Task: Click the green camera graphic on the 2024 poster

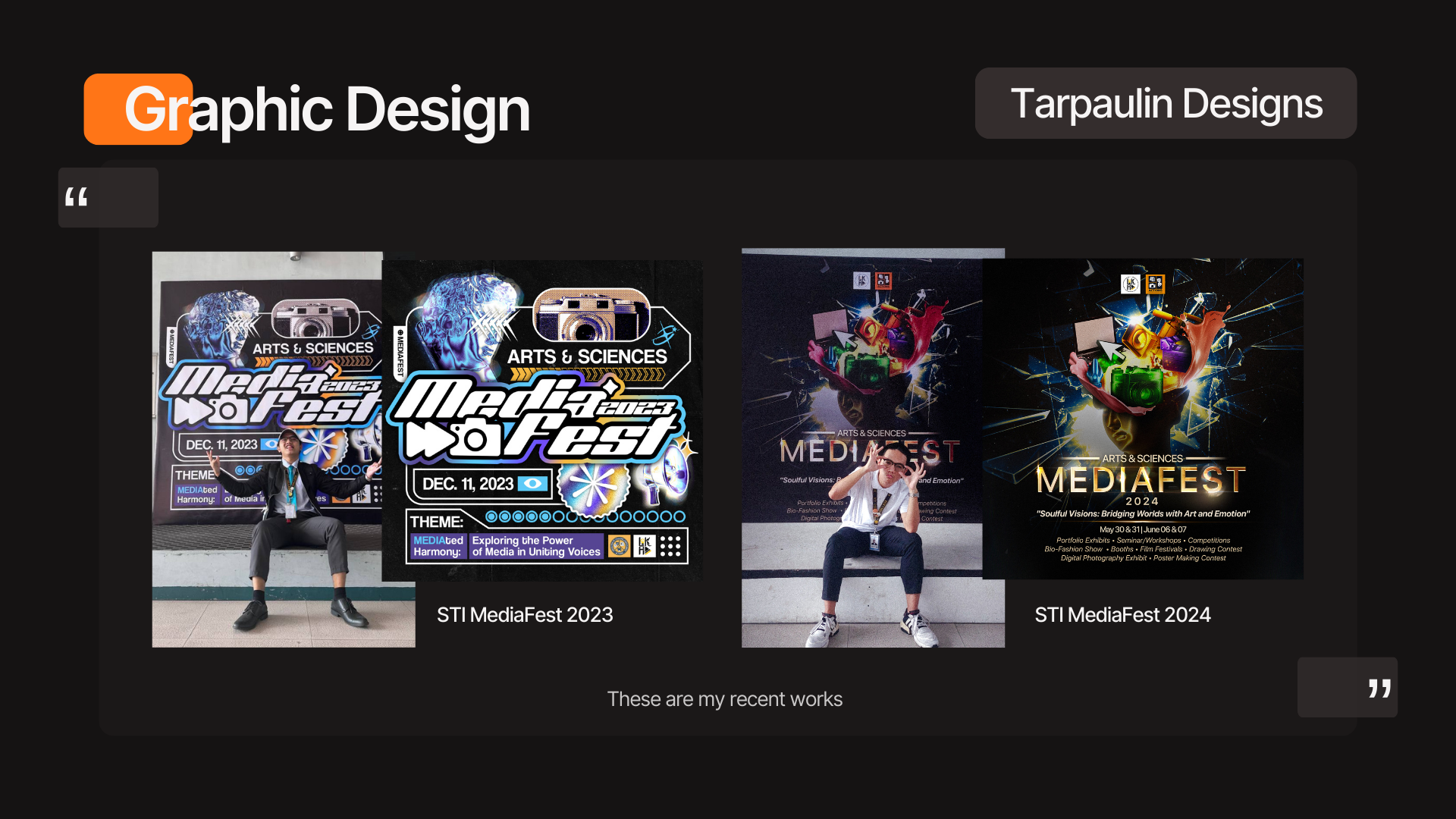Action: click(x=1136, y=385)
